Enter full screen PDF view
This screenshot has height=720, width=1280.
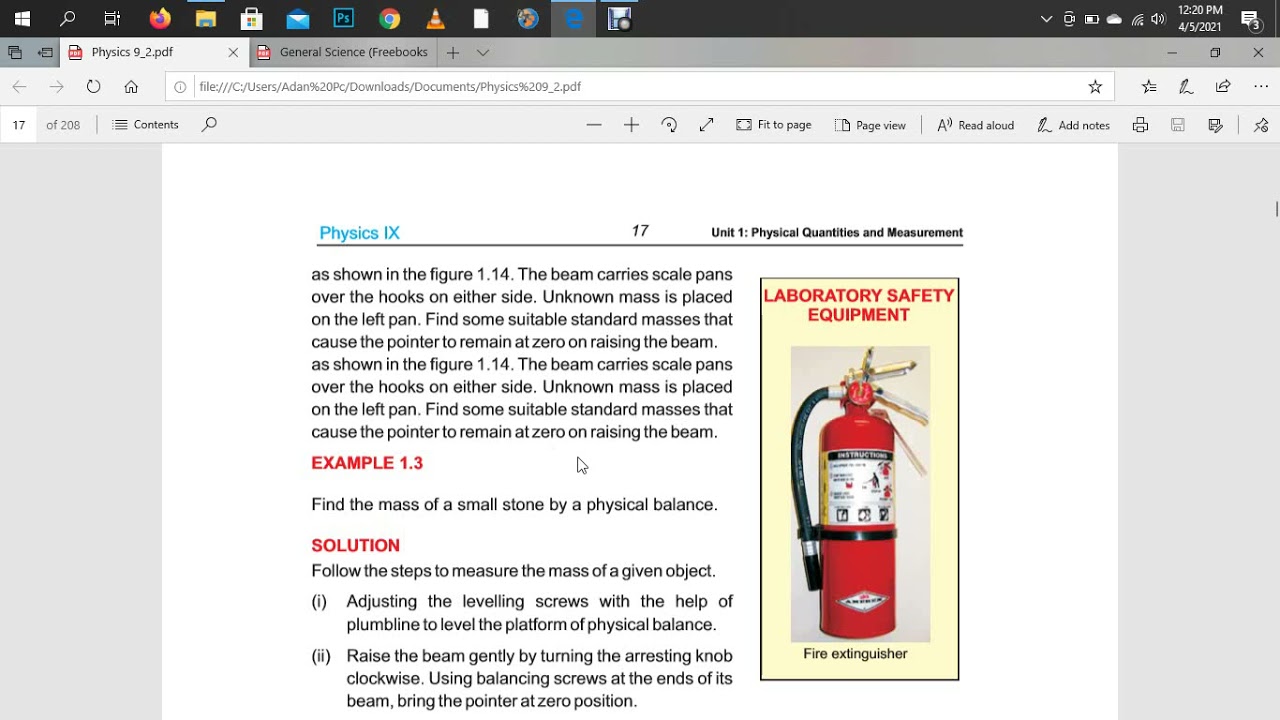(706, 125)
